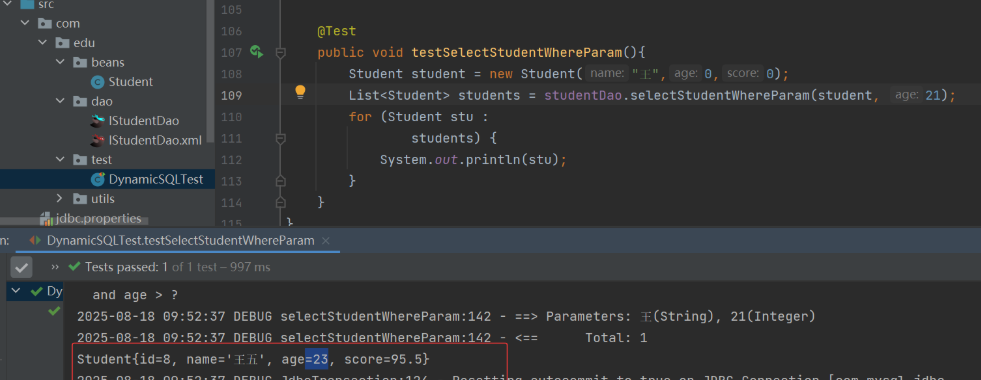Click the 'score:' inlay hint on line 108
The height and width of the screenshot is (380, 981).
743,74
